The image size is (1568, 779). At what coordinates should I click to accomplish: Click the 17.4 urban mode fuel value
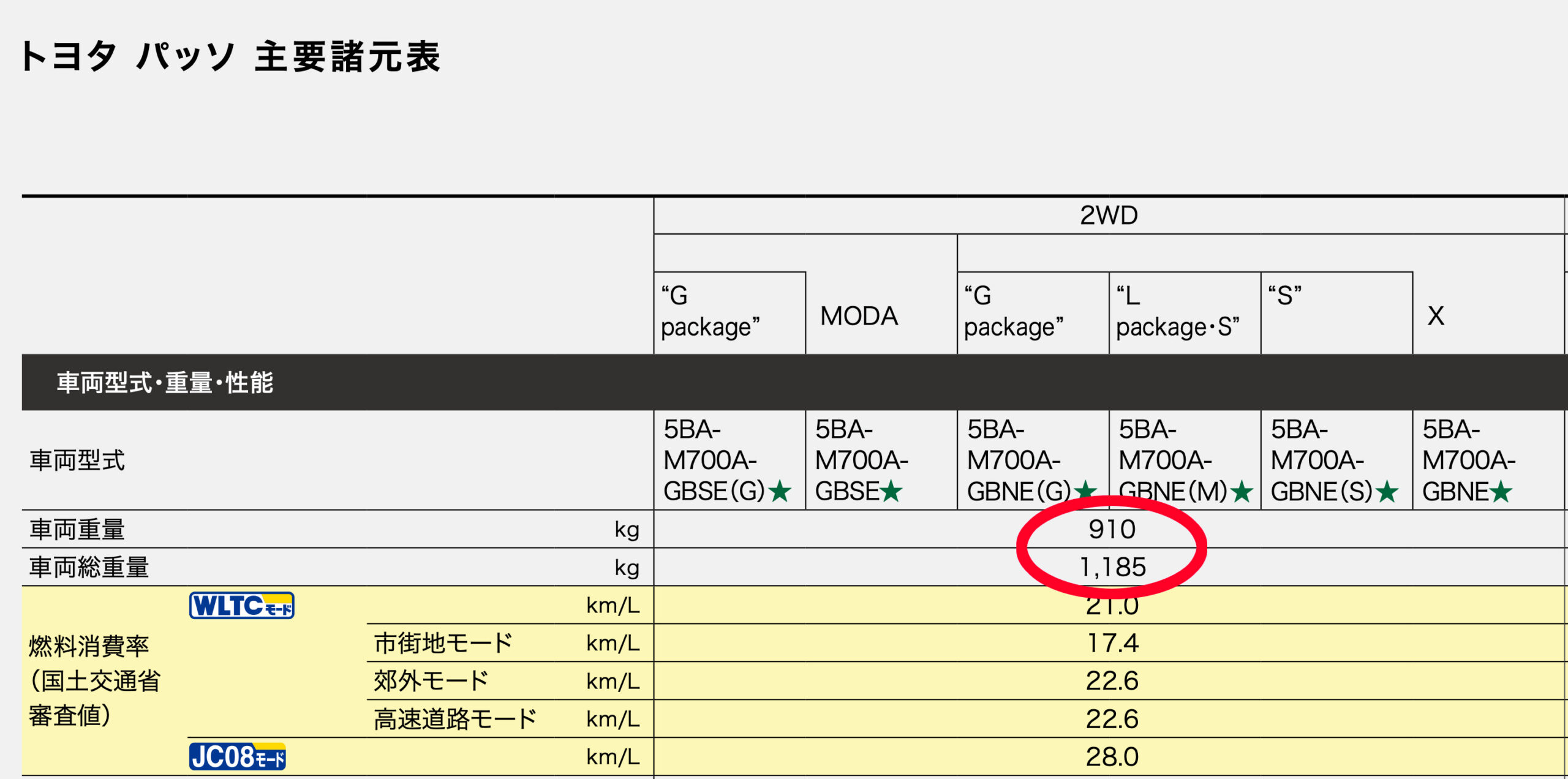point(1112,643)
